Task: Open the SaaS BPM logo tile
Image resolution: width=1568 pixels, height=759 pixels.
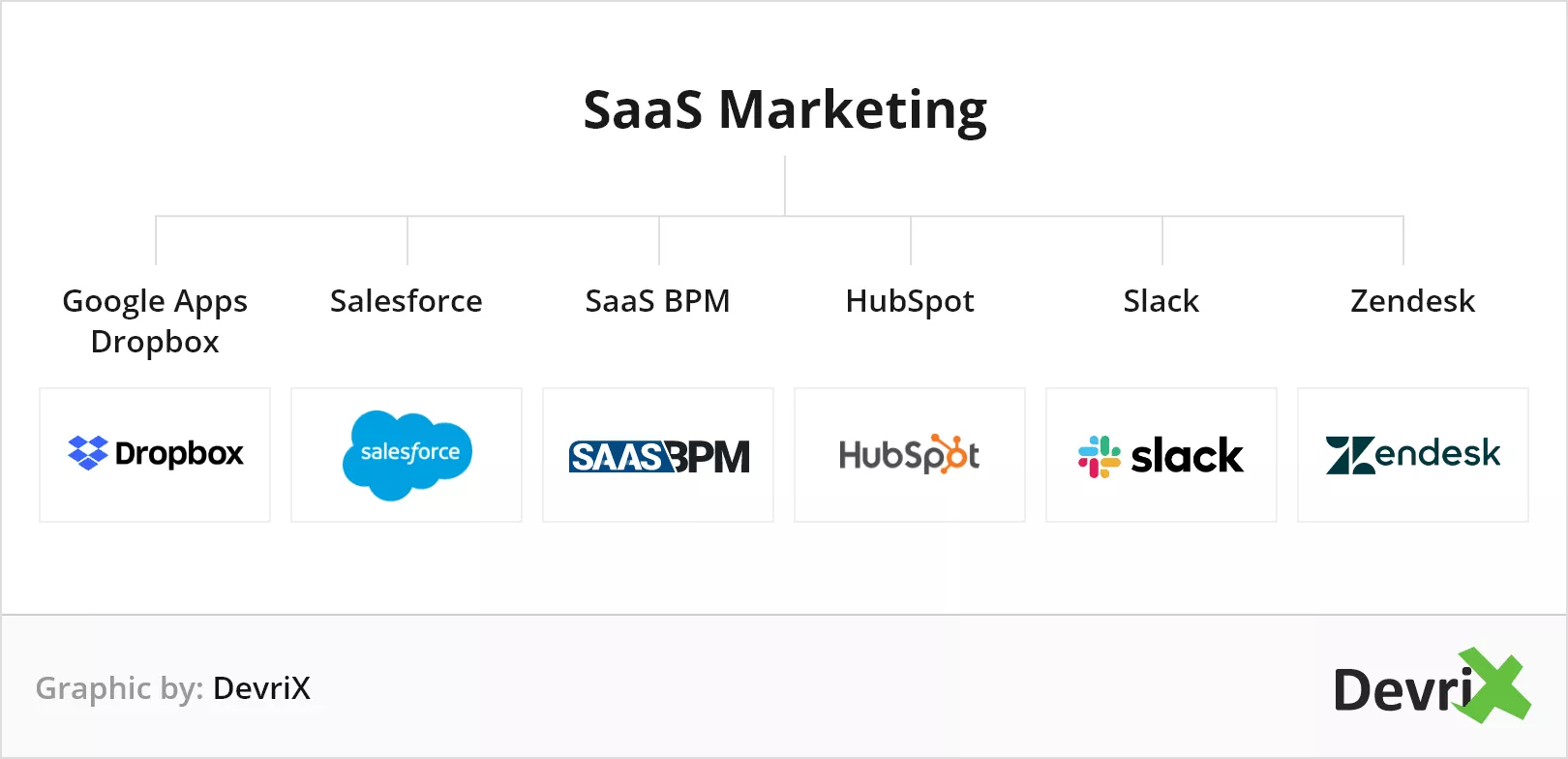Action: 658,455
